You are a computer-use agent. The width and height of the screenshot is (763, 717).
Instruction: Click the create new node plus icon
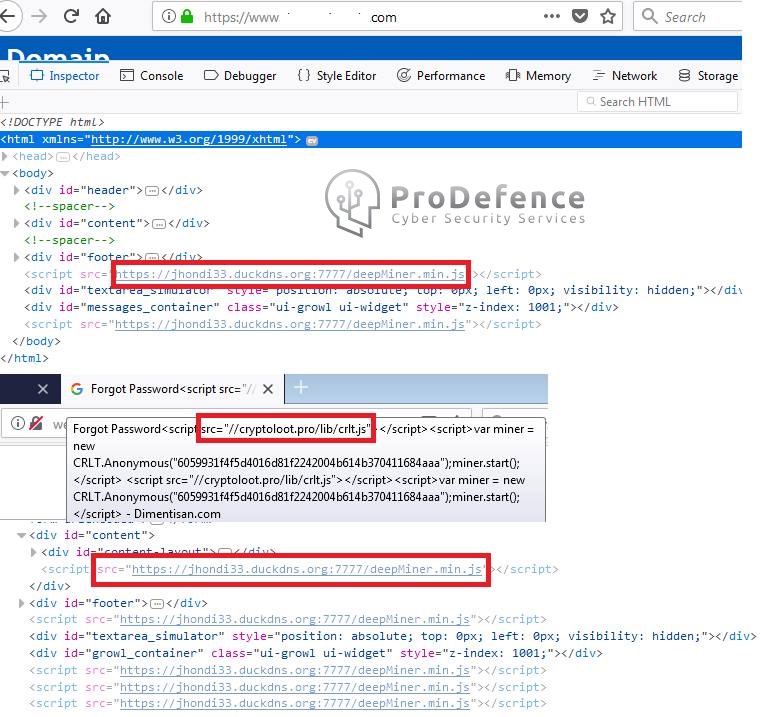(x=4, y=102)
